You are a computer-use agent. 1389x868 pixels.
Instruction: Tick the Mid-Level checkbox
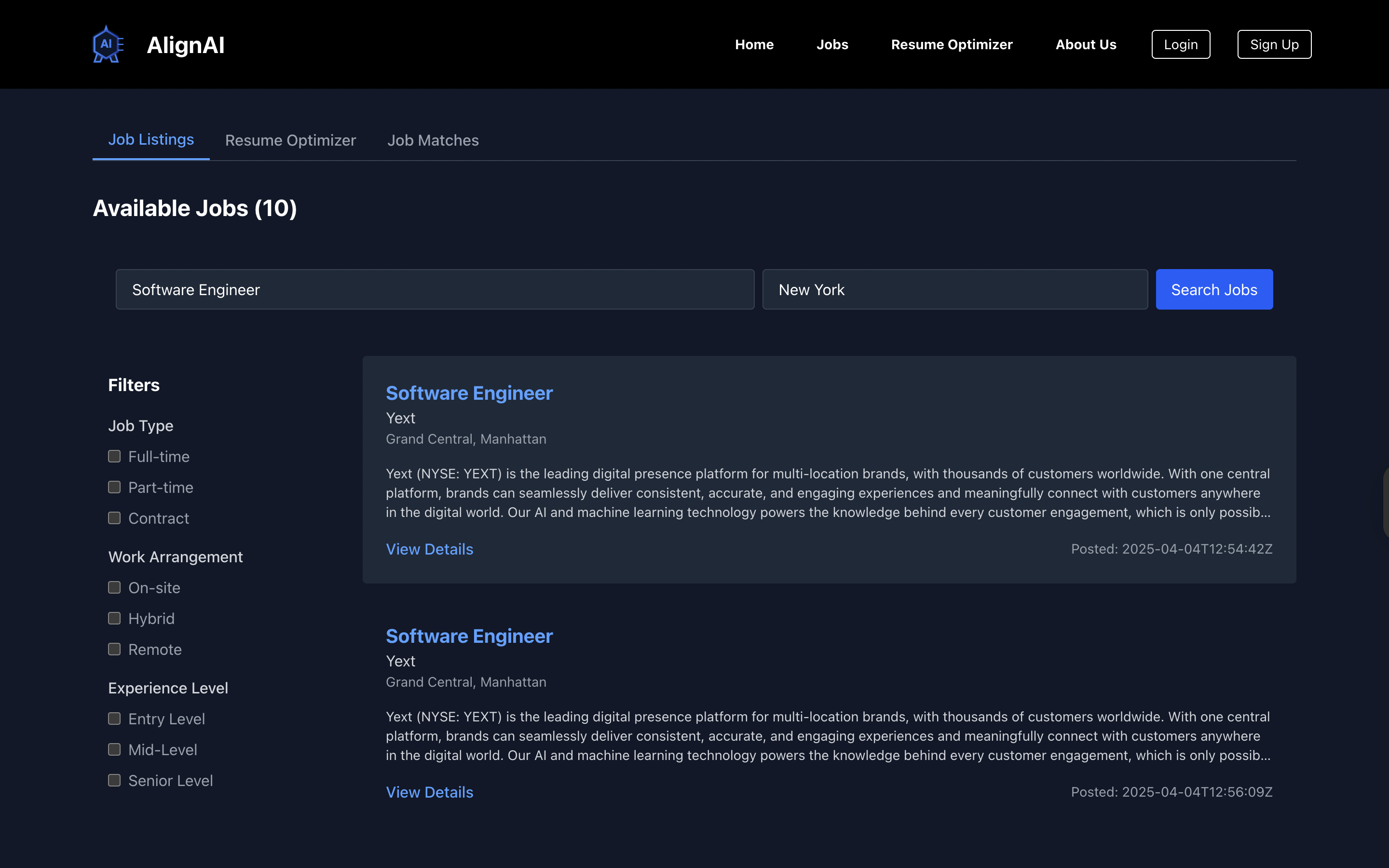click(x=114, y=750)
